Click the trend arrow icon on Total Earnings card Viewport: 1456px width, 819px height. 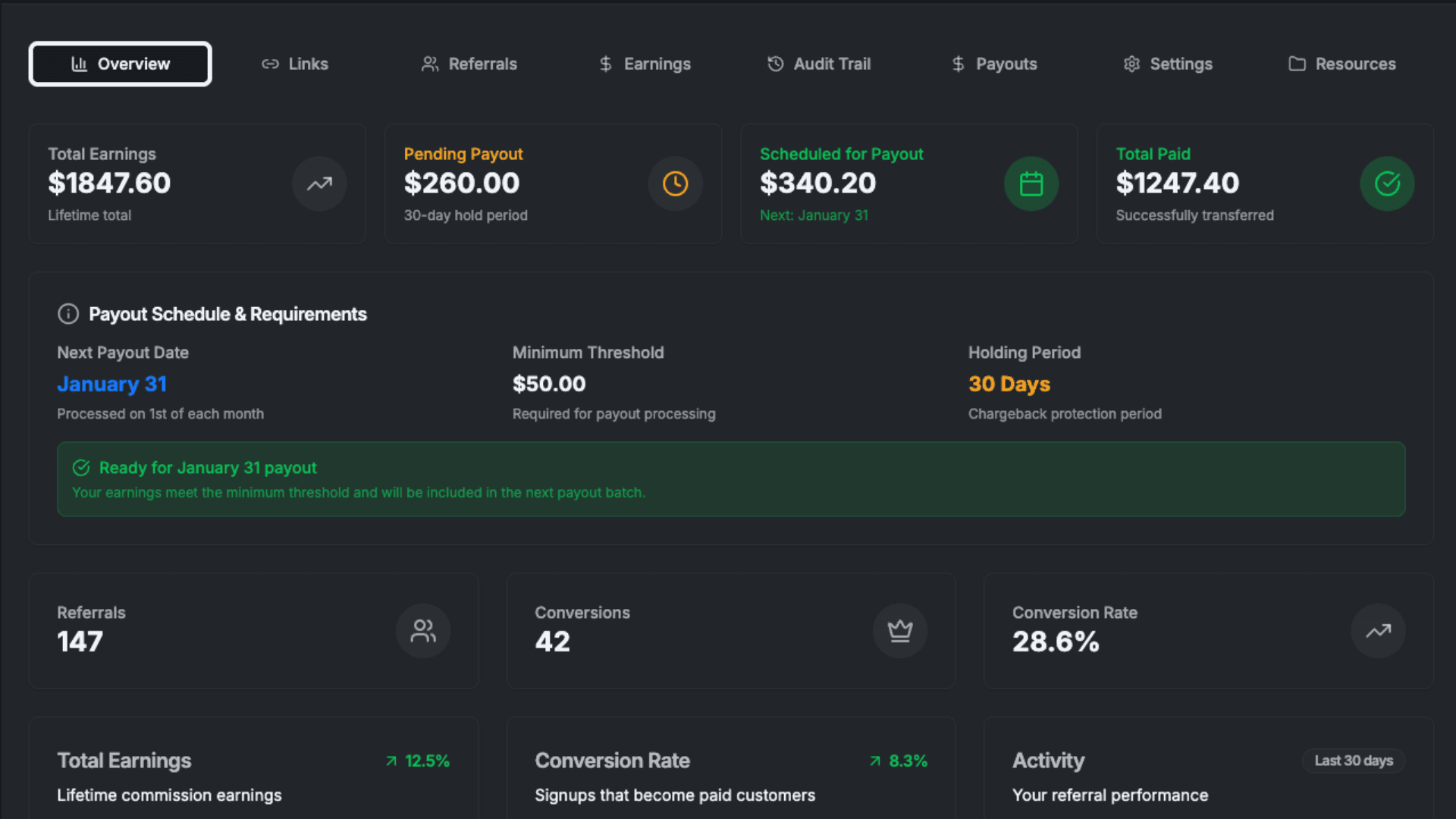pyautogui.click(x=318, y=183)
